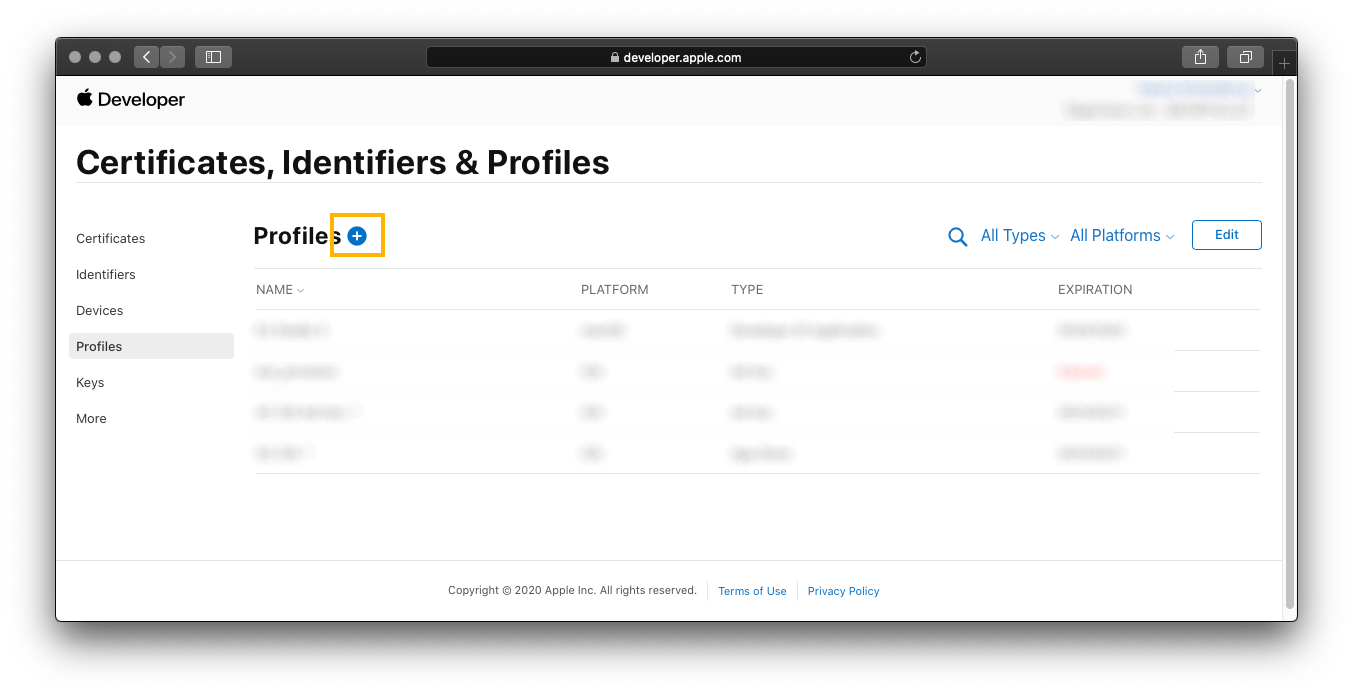This screenshot has height=695, width=1353.
Task: Expand the All Platforms filter dropdown
Action: click(x=1121, y=236)
